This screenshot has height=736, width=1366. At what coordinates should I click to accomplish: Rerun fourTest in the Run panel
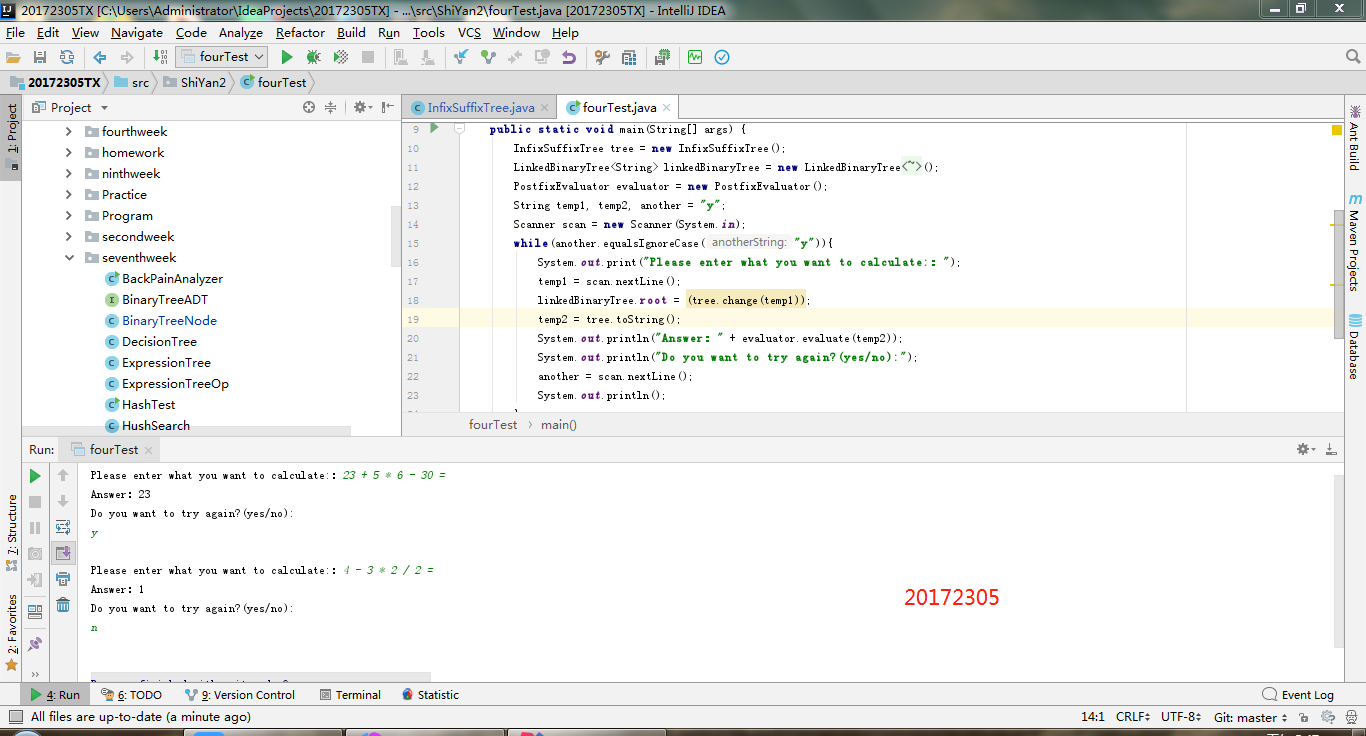35,476
